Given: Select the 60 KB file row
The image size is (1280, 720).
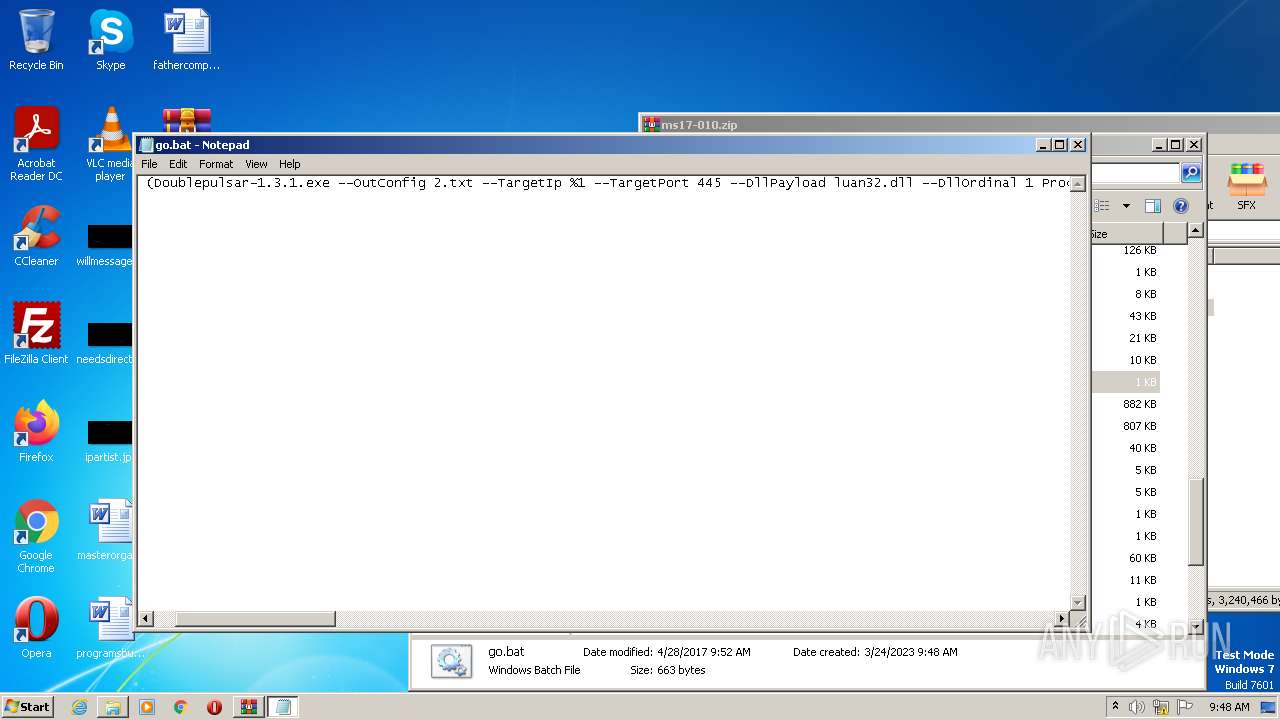Looking at the screenshot, I should (x=1126, y=558).
